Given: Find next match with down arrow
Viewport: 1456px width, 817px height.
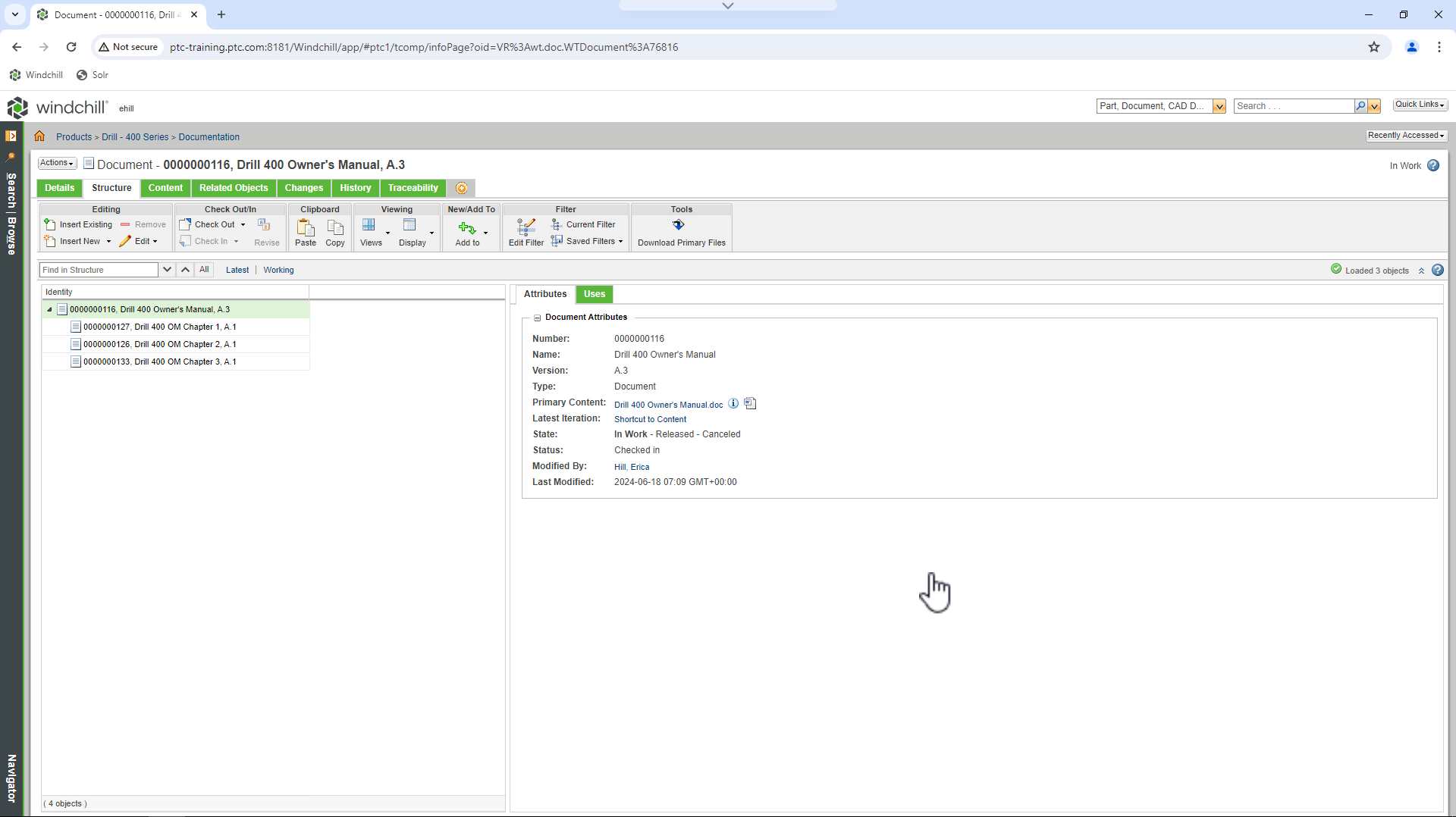Looking at the screenshot, I should pyautogui.click(x=168, y=270).
